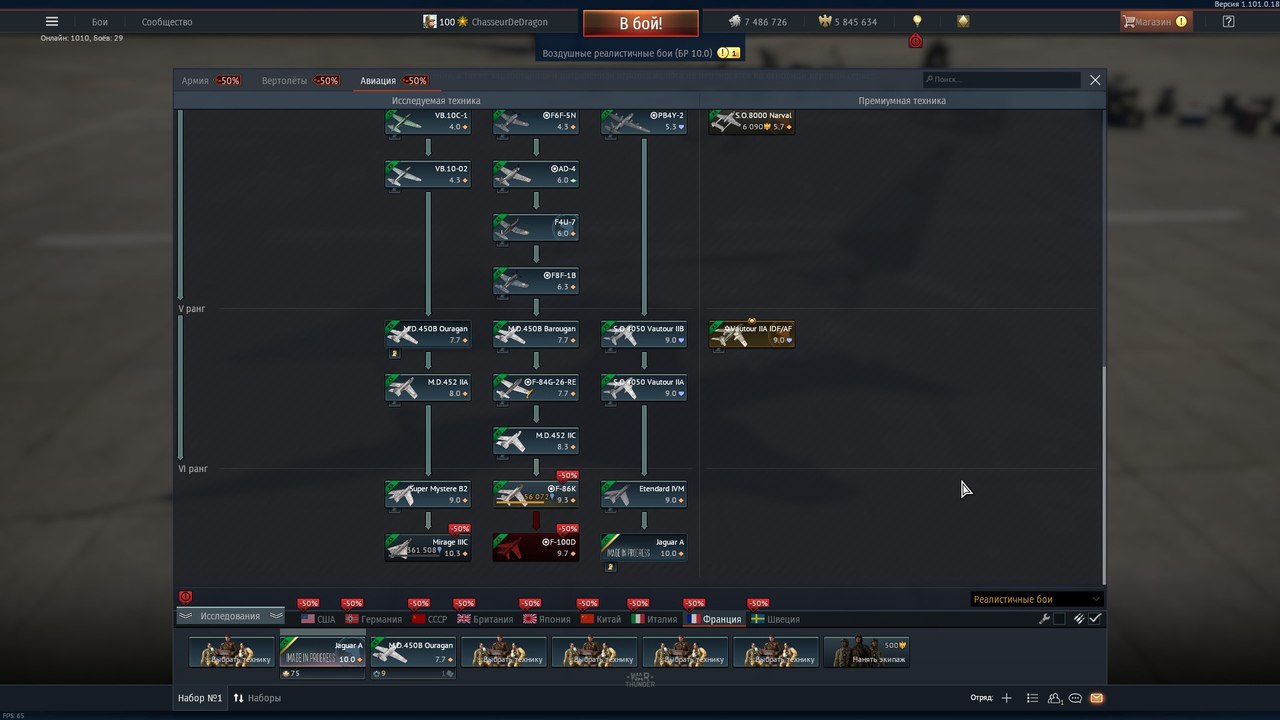Choose the Британия nation tab
The height and width of the screenshot is (720, 1280).
[485, 619]
